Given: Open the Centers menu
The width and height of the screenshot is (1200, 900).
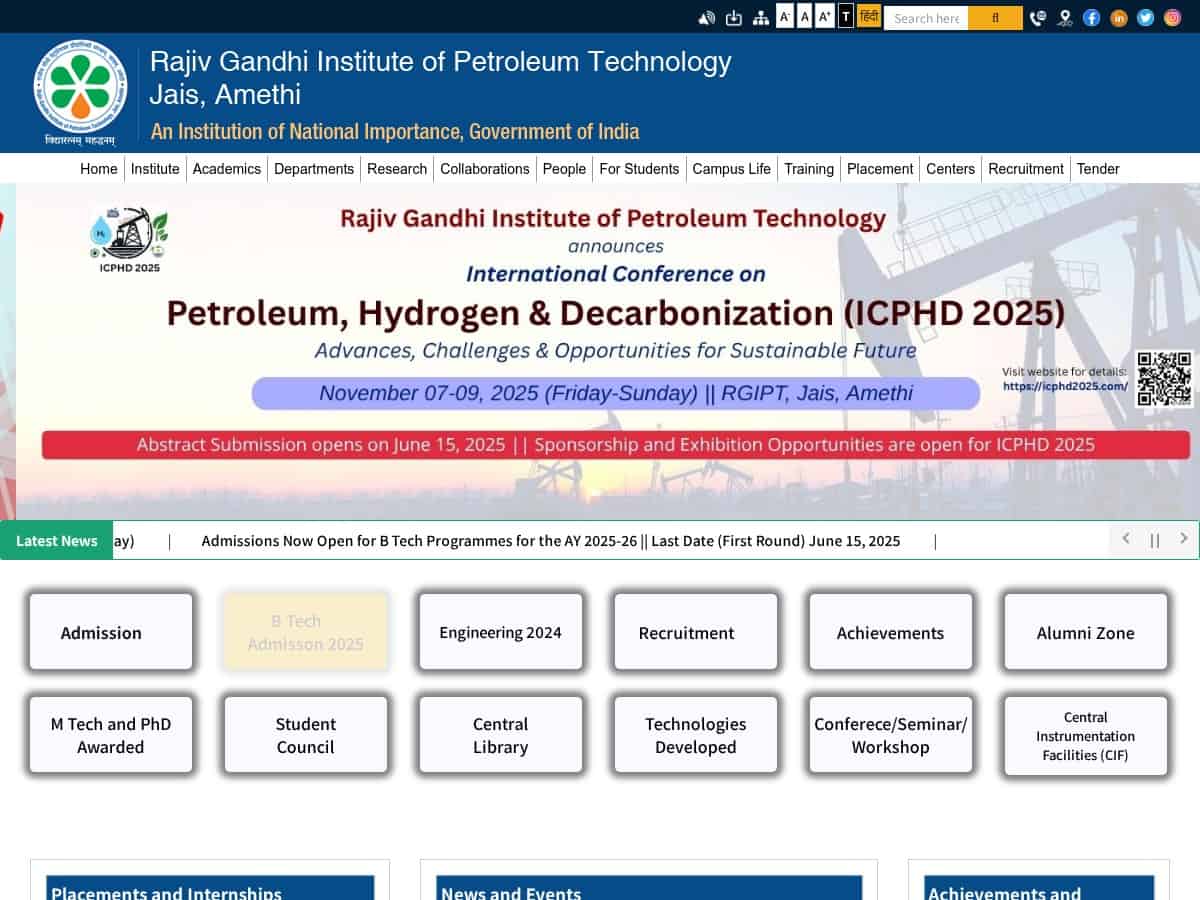Looking at the screenshot, I should [950, 169].
